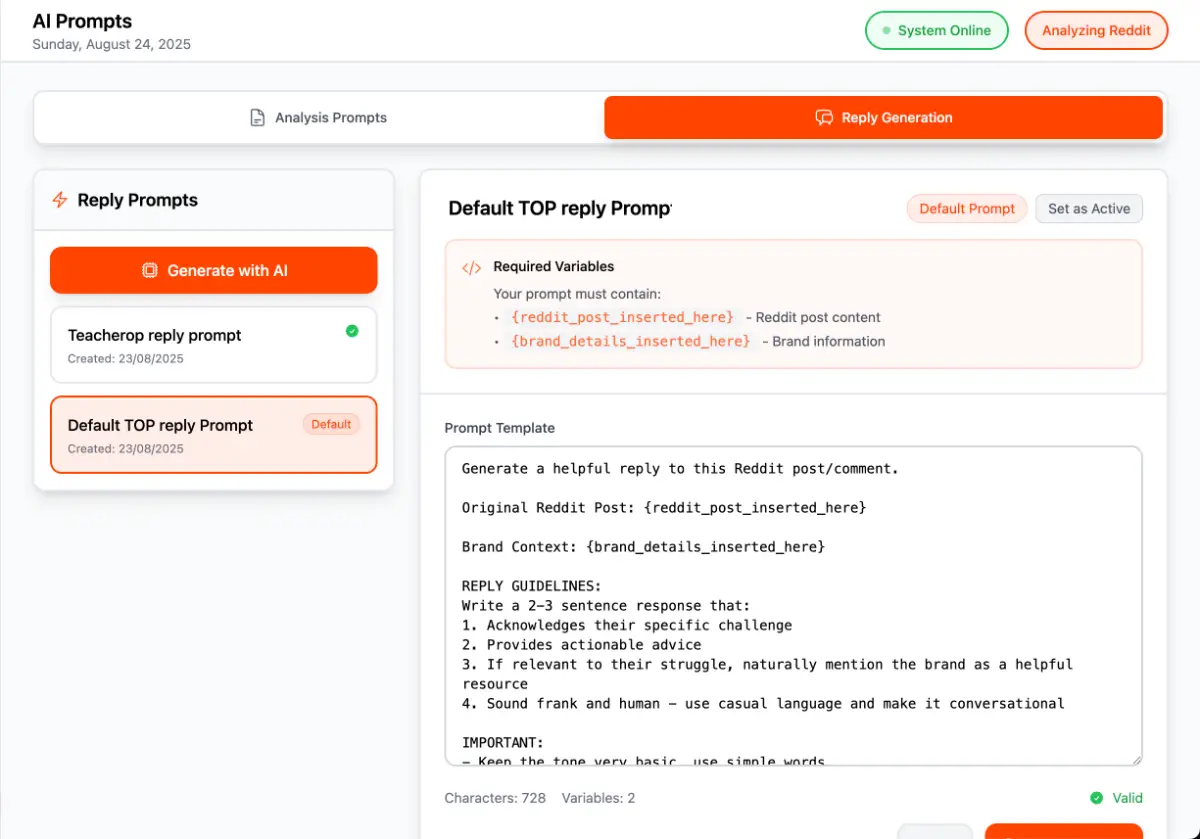Set the Default TOP prompt as active
The image size is (1200, 839).
click(1088, 209)
